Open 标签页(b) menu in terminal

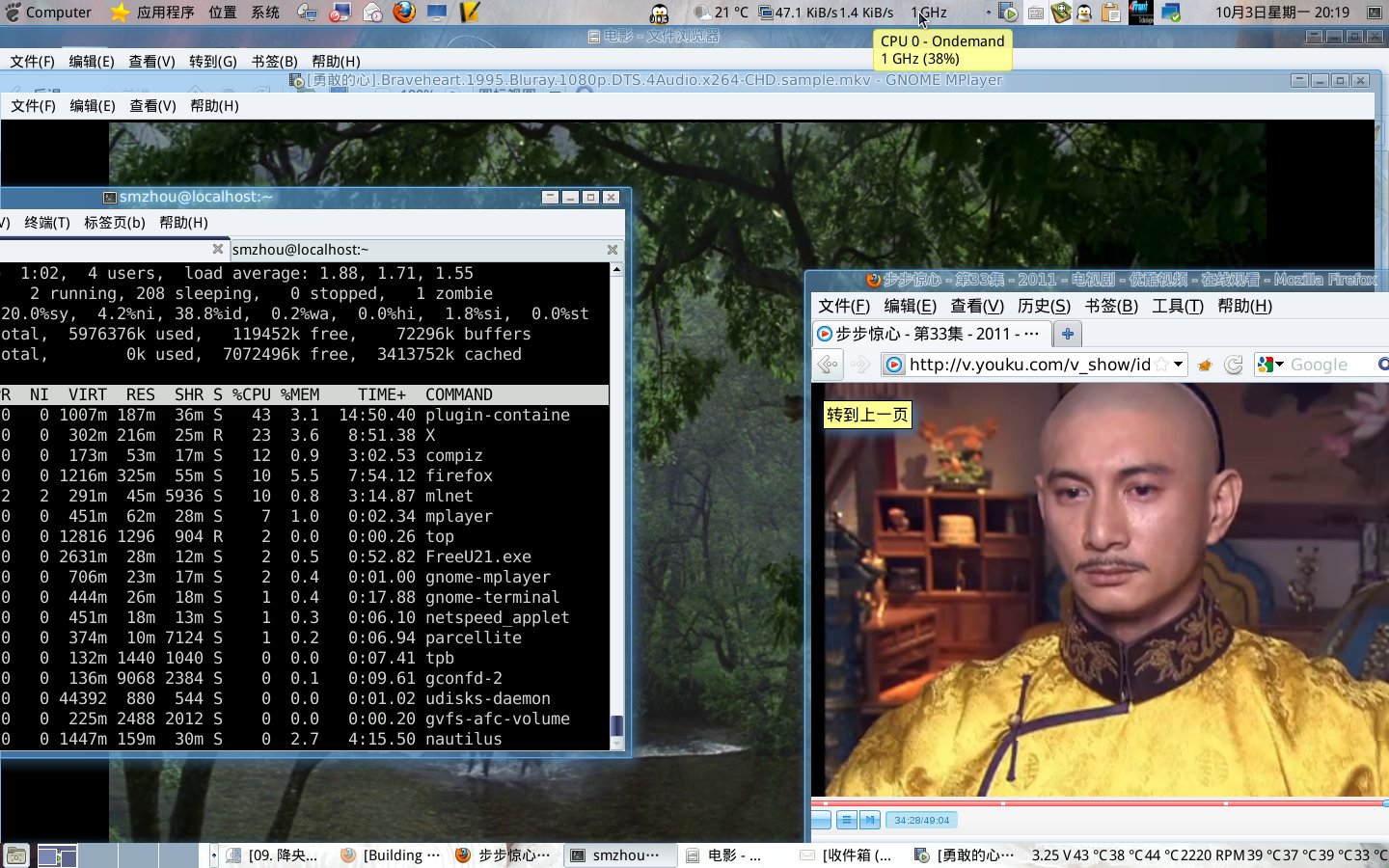[x=114, y=222]
